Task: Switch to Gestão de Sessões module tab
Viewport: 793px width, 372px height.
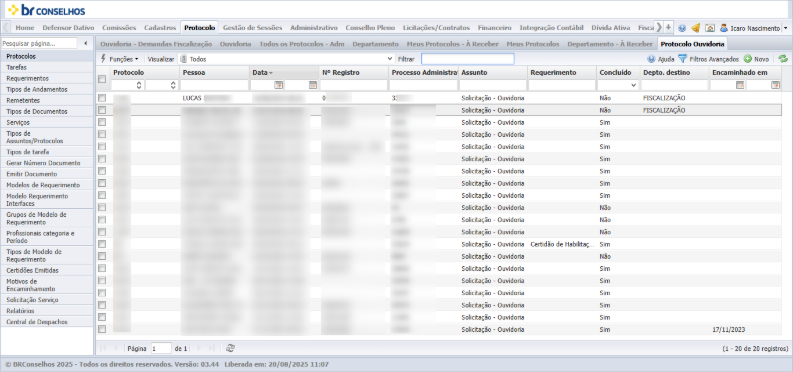Action: point(252,28)
